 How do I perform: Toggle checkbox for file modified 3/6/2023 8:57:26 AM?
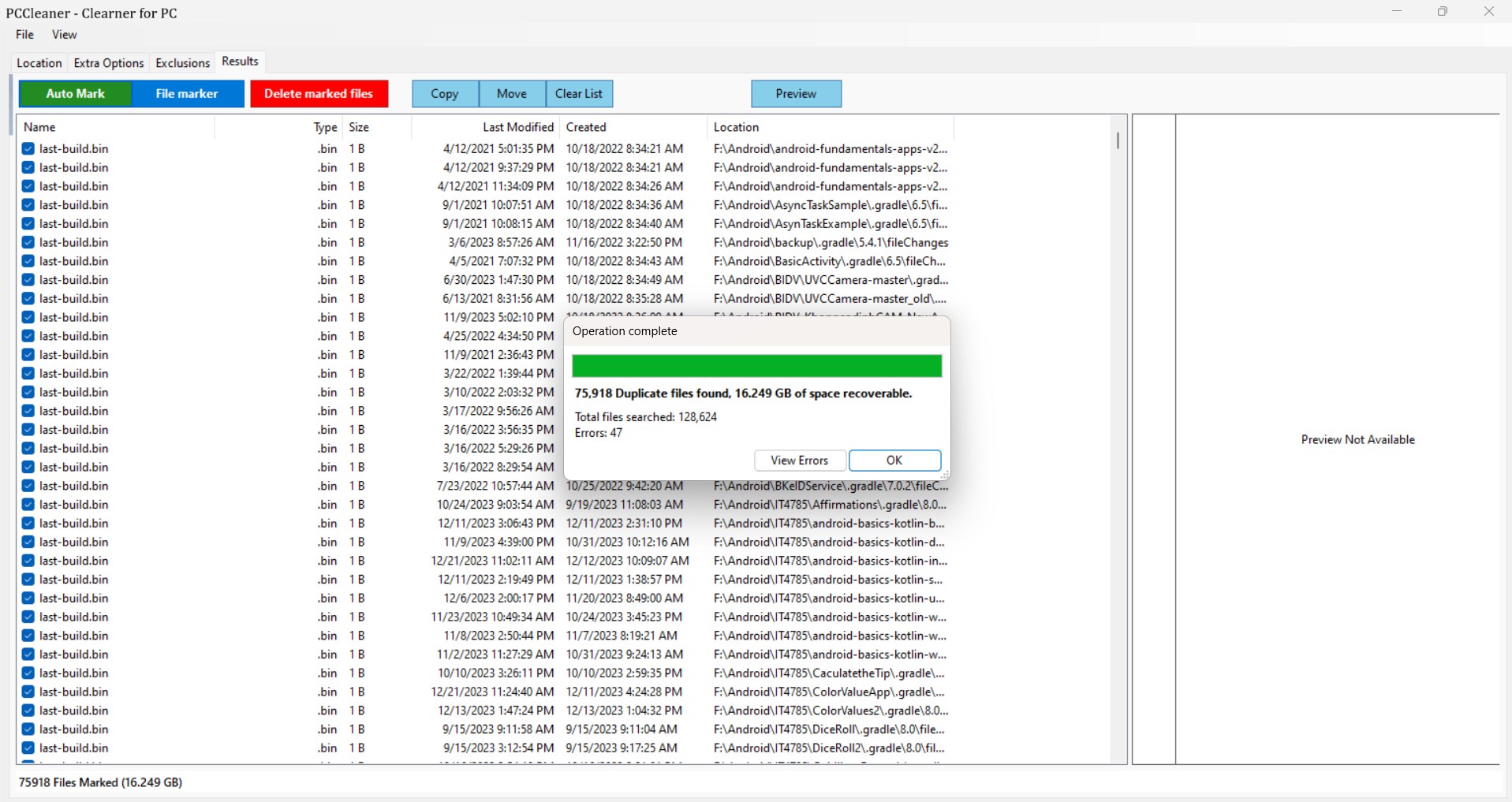[28, 243]
